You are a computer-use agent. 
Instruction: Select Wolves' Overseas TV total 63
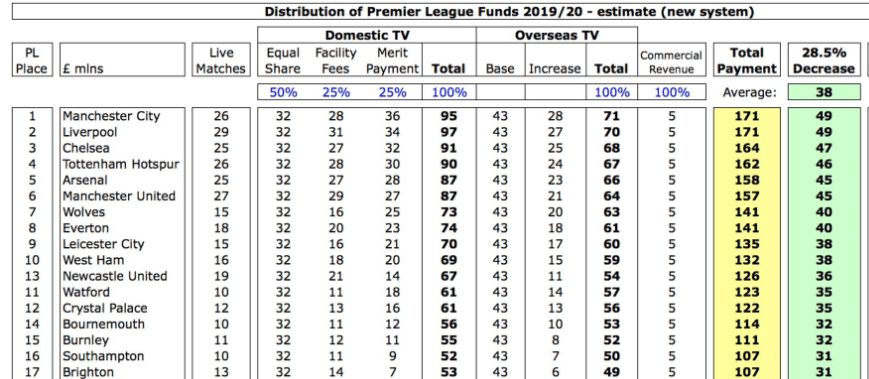pos(611,212)
